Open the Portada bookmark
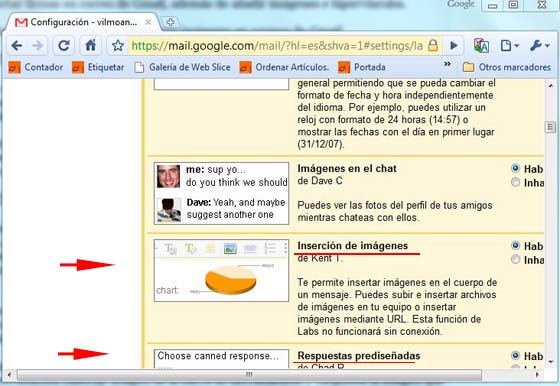Image resolution: width=560 pixels, height=386 pixels. pyautogui.click(x=362, y=67)
